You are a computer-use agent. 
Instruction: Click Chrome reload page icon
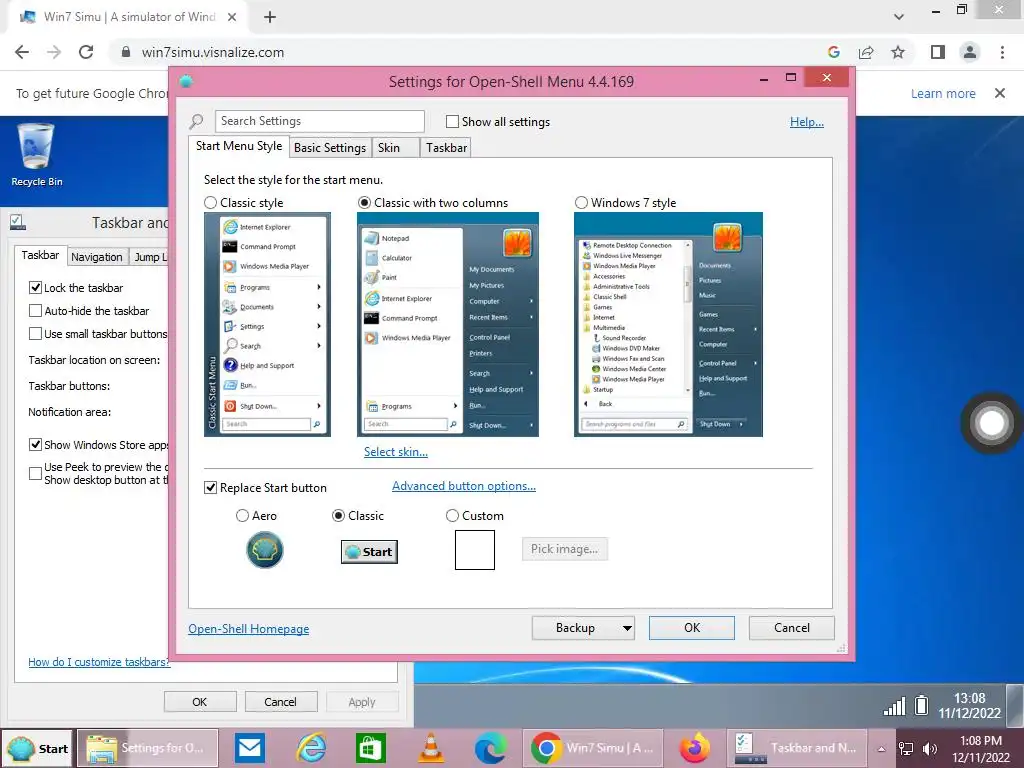point(86,52)
